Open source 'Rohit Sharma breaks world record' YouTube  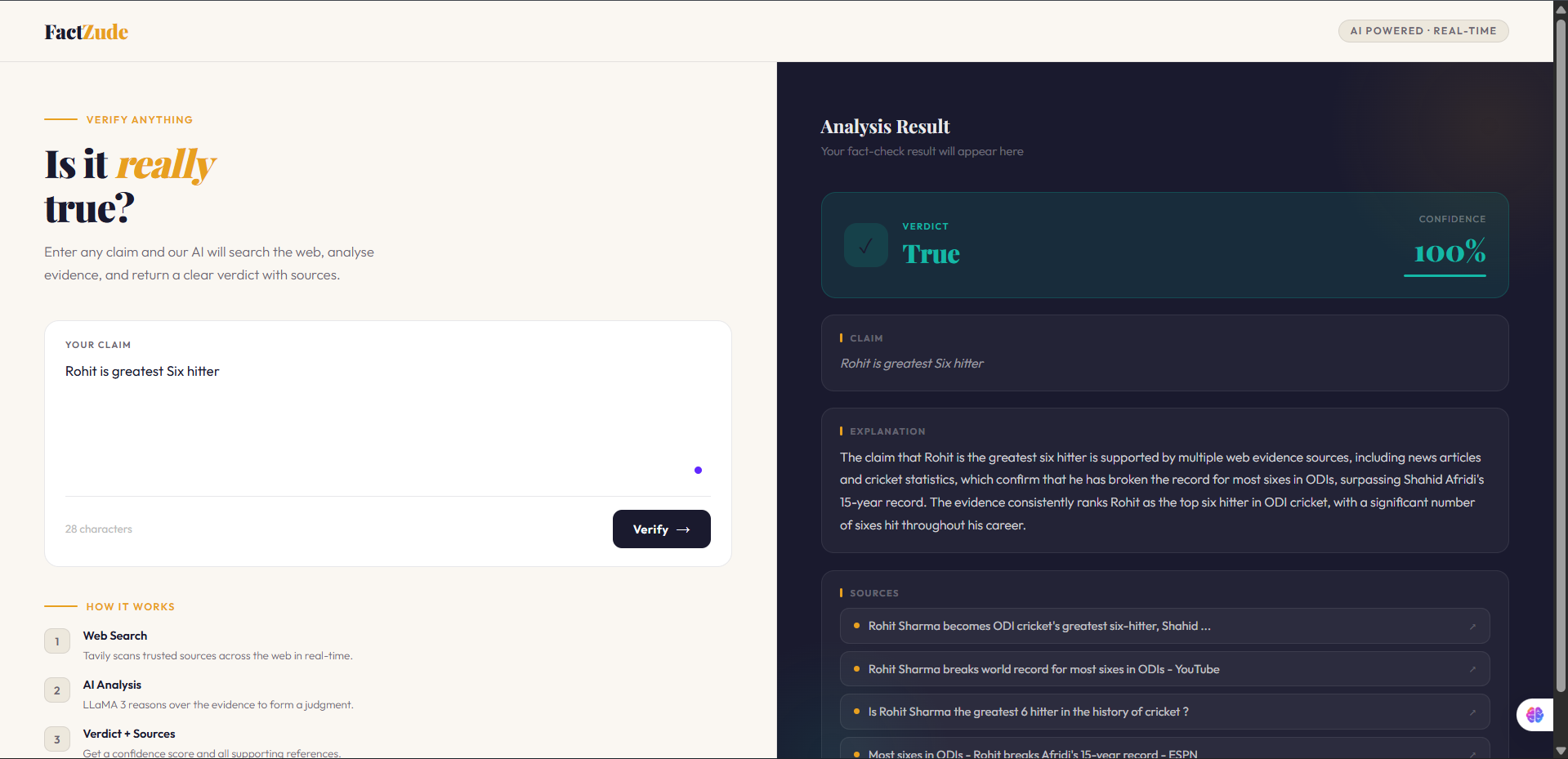[1164, 669]
